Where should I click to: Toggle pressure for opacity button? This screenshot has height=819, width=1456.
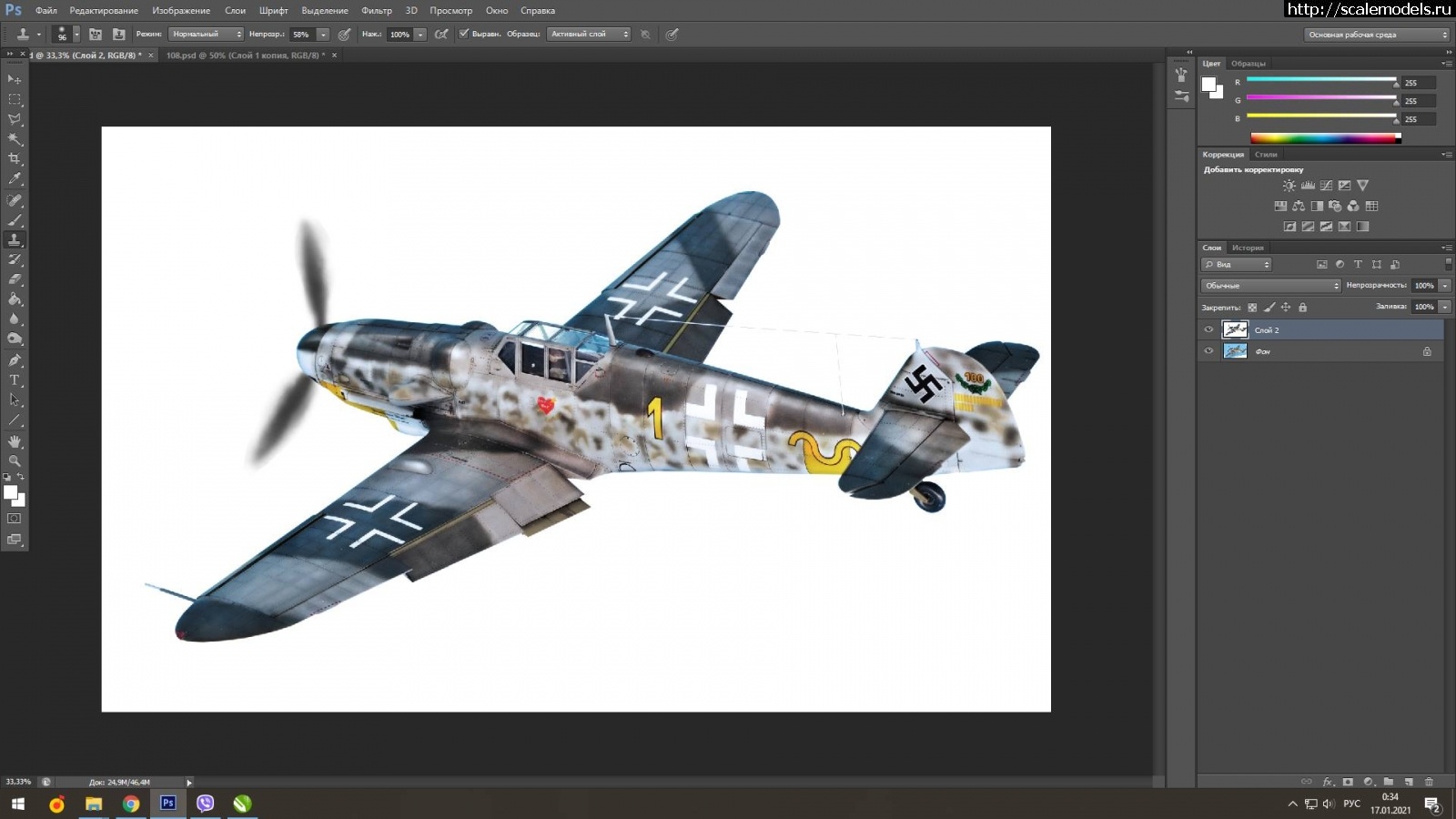[x=344, y=35]
